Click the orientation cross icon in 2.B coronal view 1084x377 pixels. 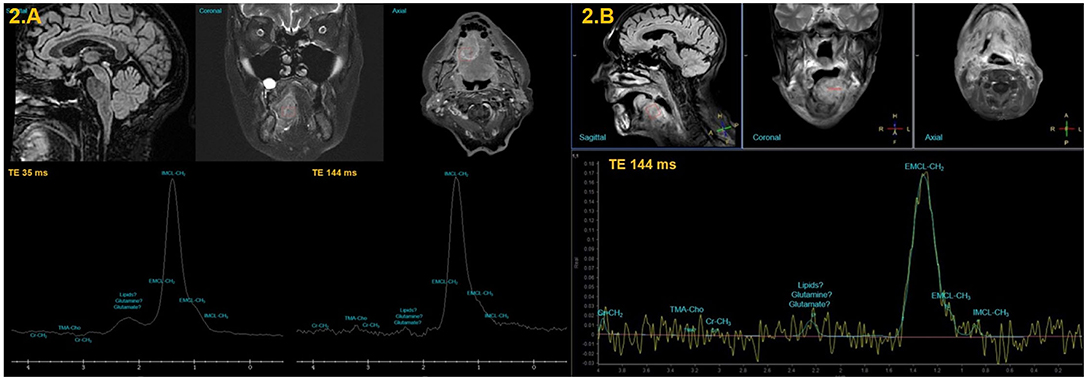pos(895,129)
